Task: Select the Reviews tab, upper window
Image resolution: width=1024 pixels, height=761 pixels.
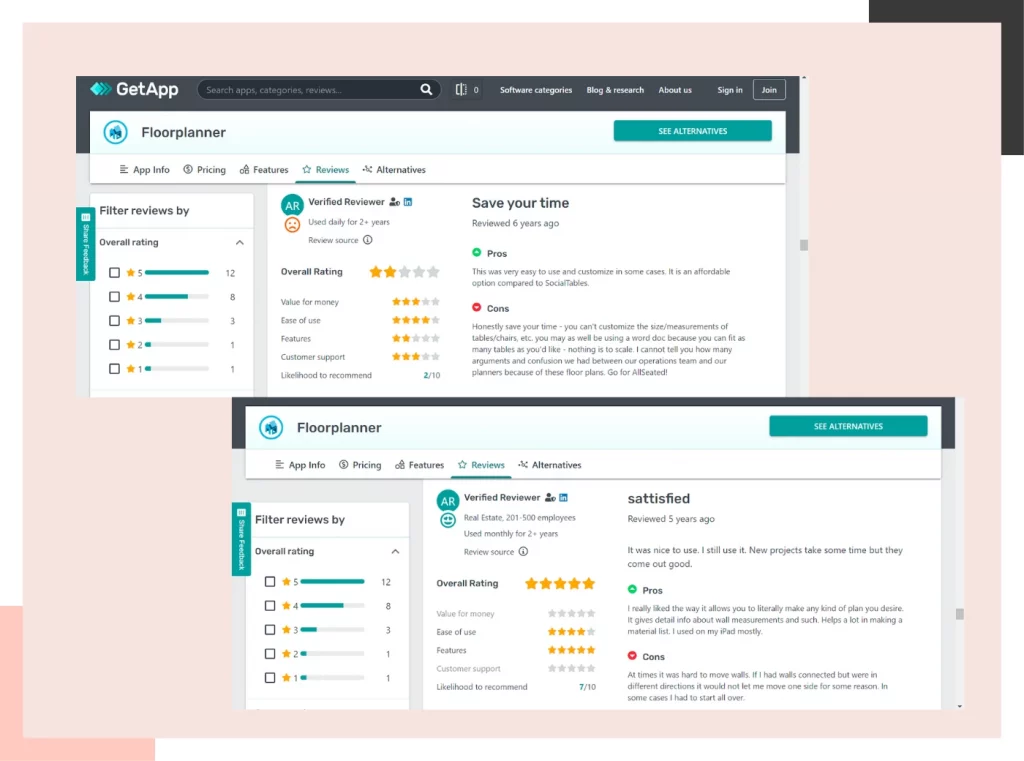Action: 326,170
